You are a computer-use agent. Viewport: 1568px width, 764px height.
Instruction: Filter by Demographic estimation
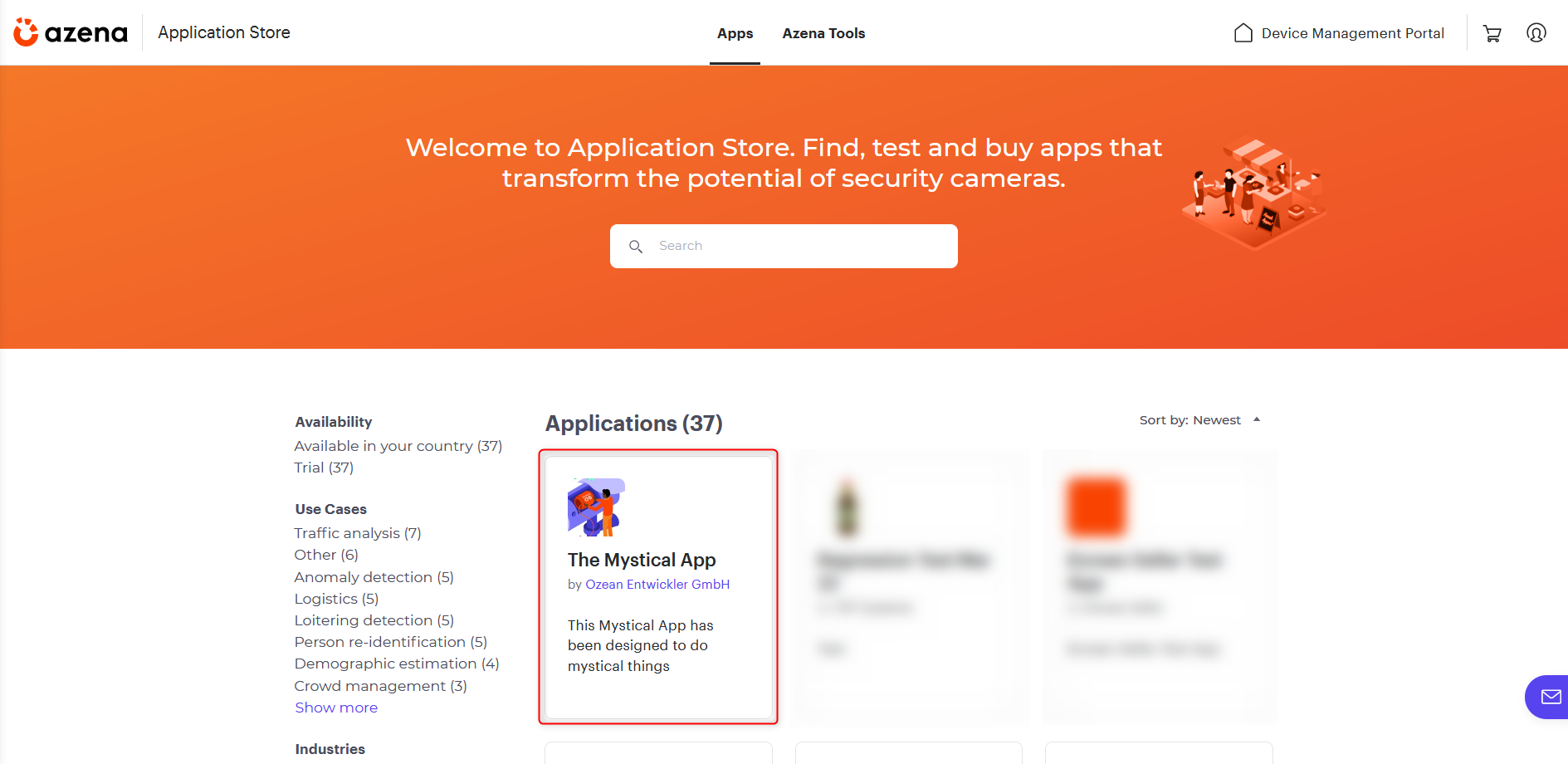pos(397,664)
